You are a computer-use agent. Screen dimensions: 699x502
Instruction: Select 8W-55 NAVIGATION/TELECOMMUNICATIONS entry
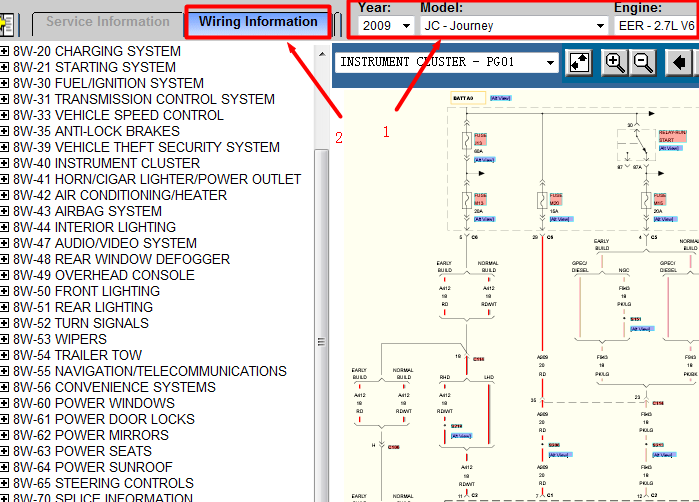[x=150, y=371]
